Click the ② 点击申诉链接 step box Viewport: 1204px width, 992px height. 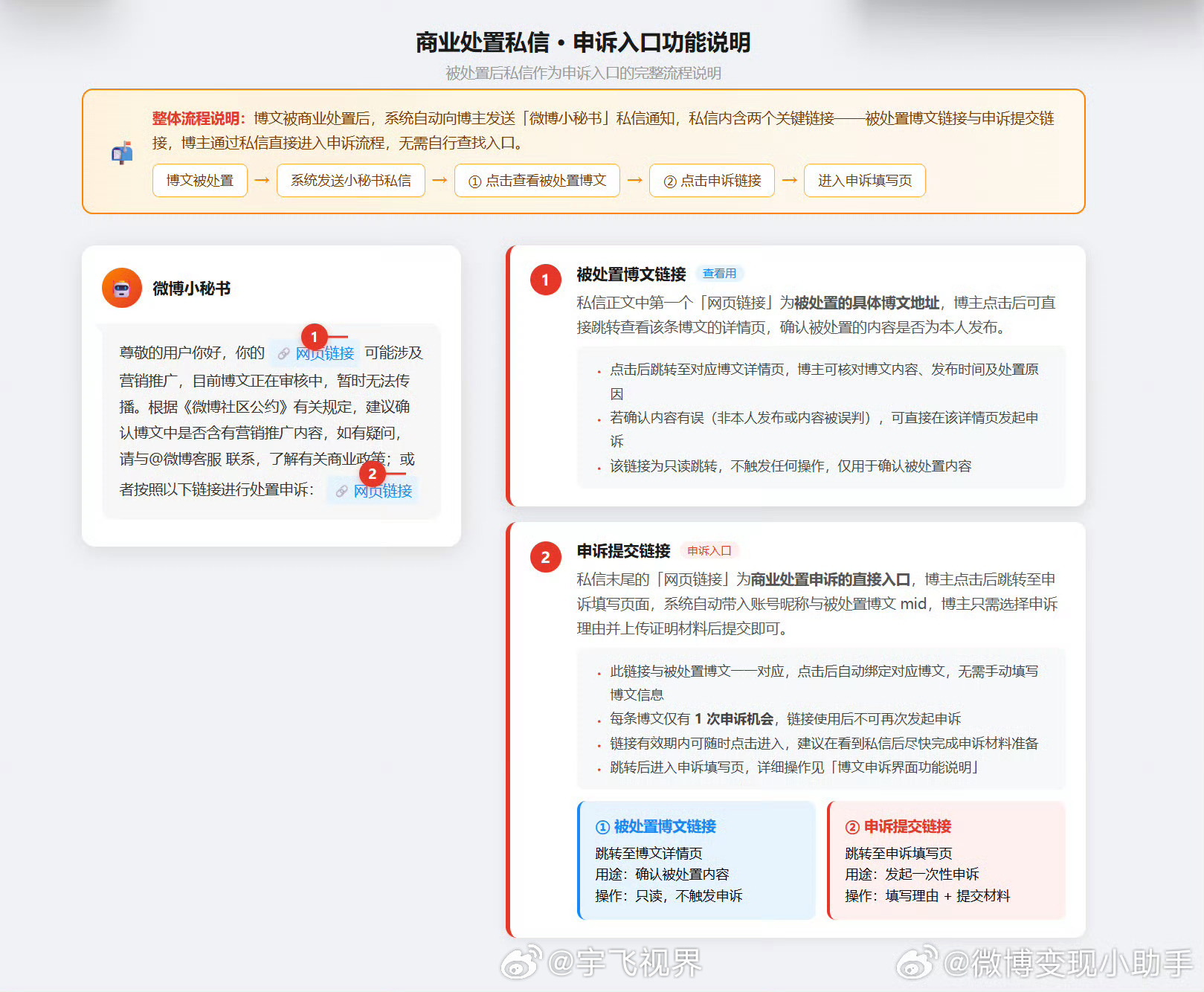point(712,180)
